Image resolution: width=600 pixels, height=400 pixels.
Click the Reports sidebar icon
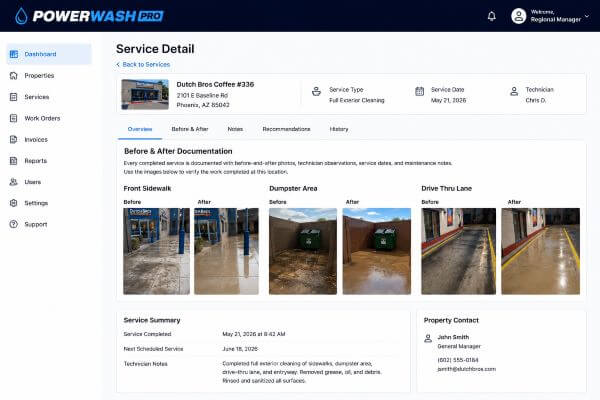click(x=14, y=161)
